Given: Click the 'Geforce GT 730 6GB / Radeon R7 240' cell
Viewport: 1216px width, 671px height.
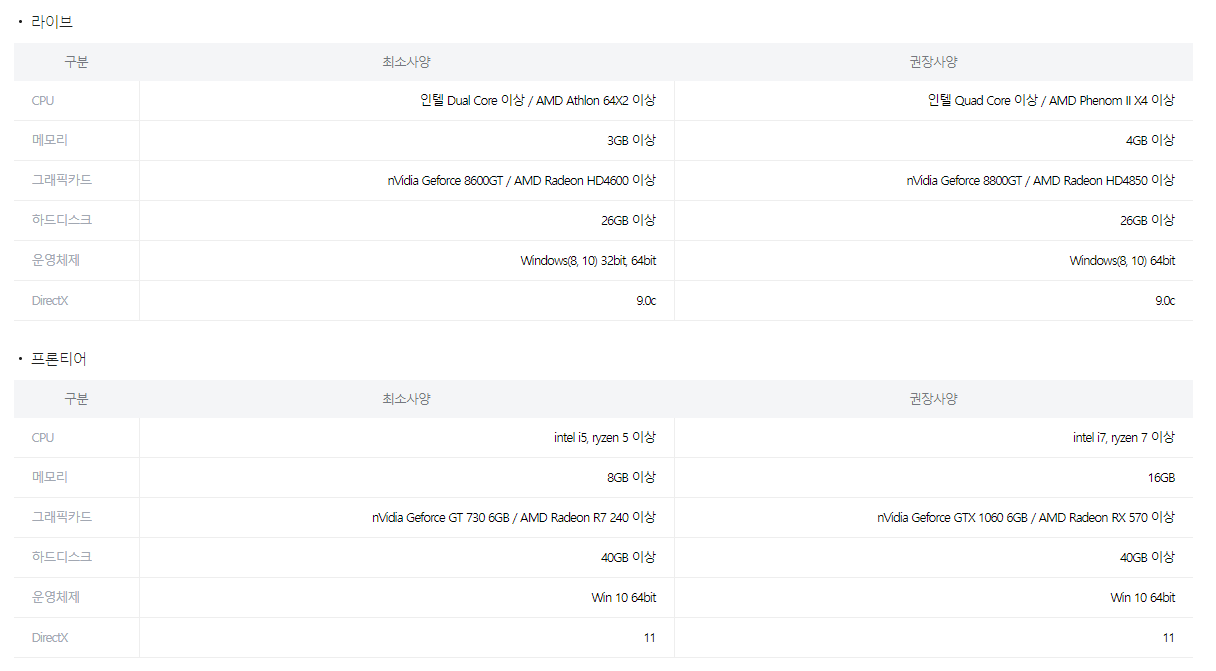Looking at the screenshot, I should pyautogui.click(x=514, y=518).
